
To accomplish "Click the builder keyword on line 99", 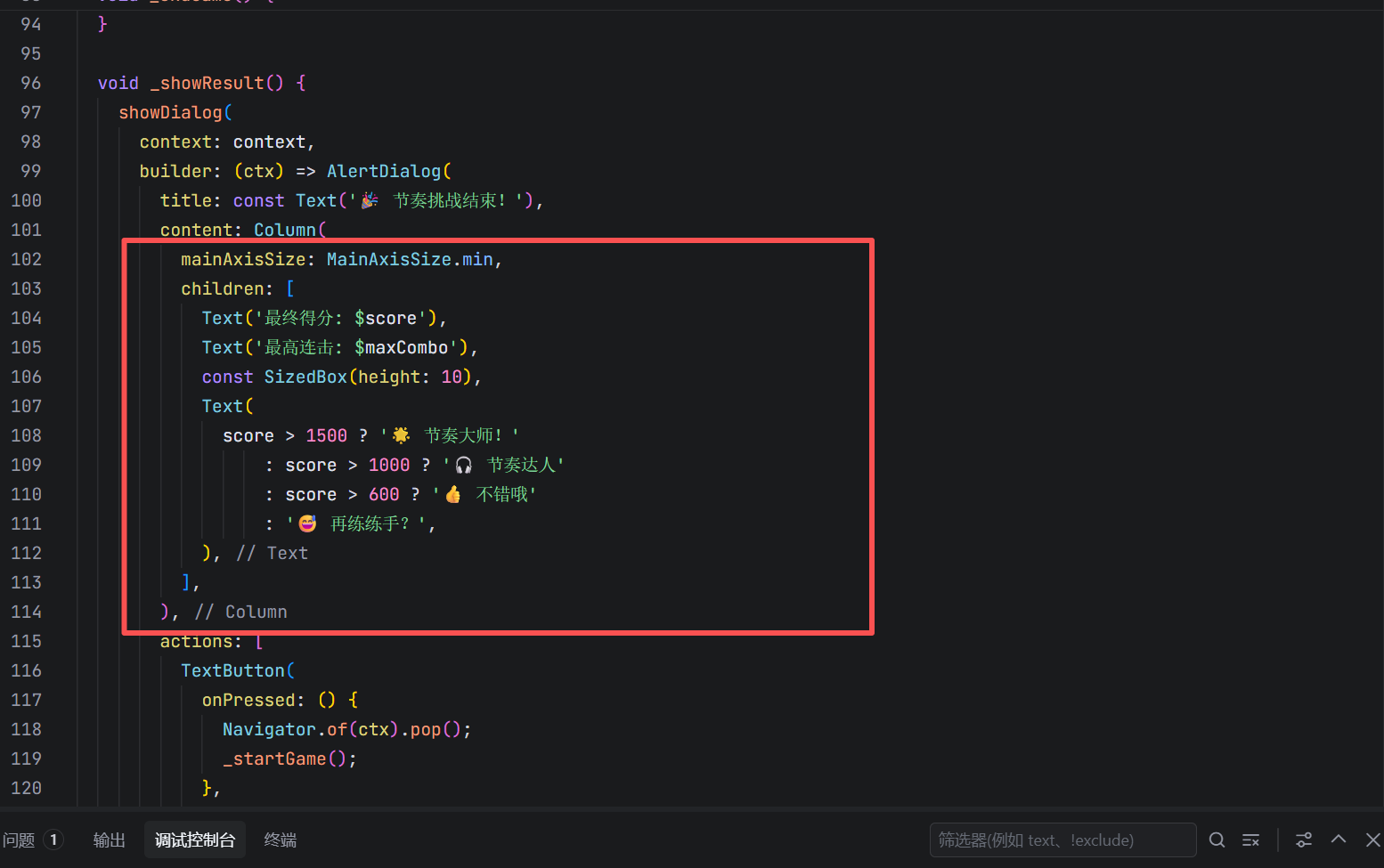I will pyautogui.click(x=175, y=171).
